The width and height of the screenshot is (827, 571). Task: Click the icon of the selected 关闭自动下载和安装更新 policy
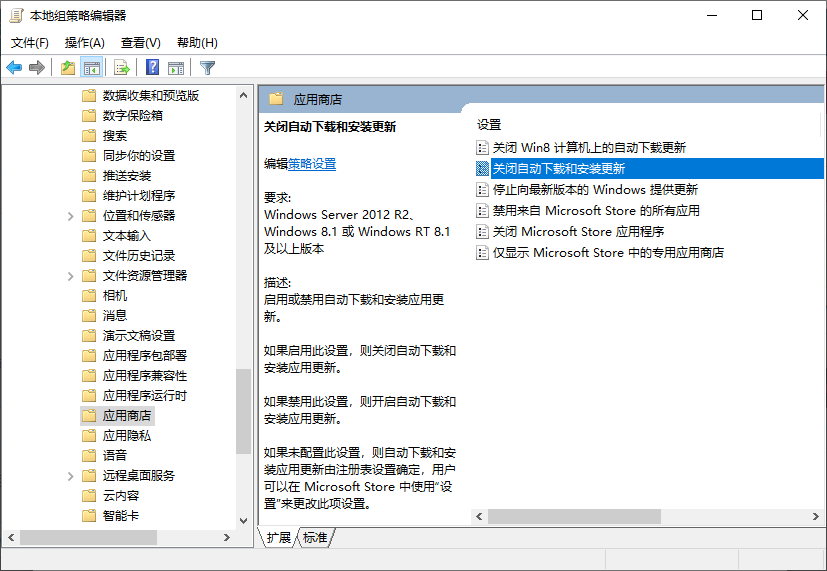tap(482, 168)
